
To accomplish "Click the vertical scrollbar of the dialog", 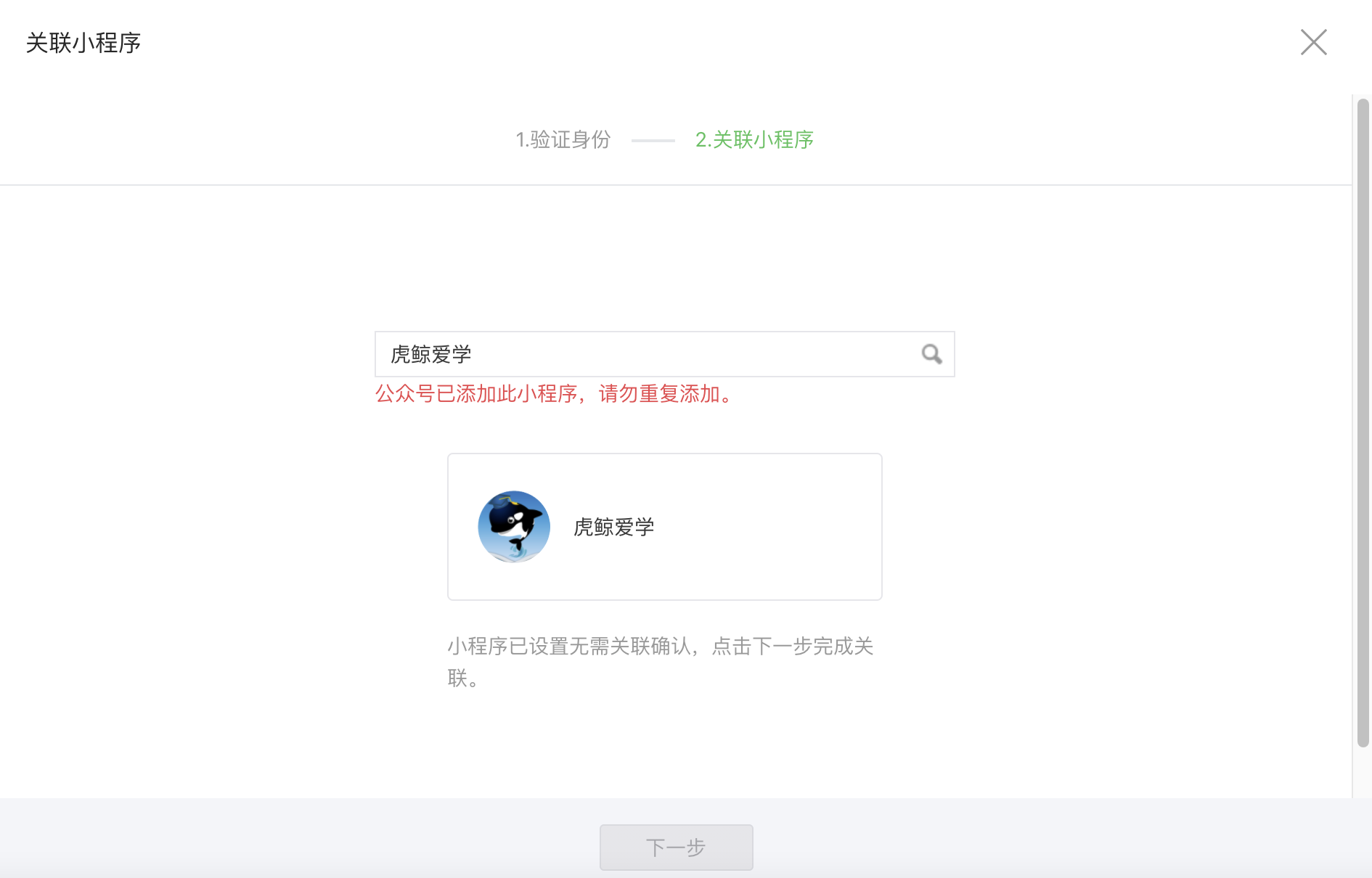I will [x=1363, y=422].
